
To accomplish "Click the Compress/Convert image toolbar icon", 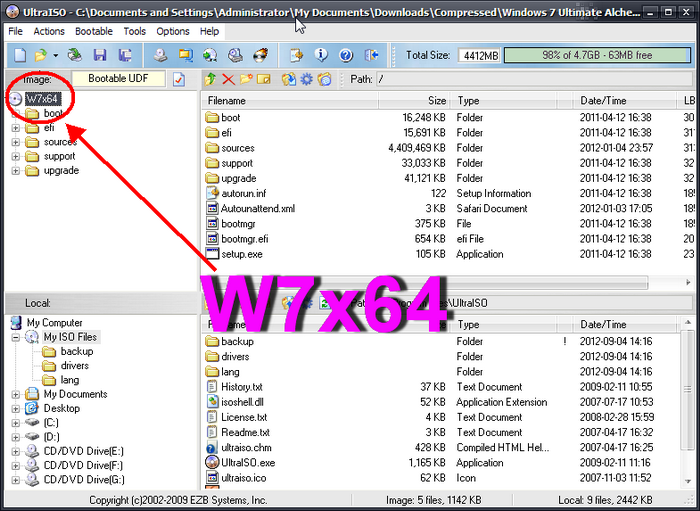I will pyautogui.click(x=185, y=55).
